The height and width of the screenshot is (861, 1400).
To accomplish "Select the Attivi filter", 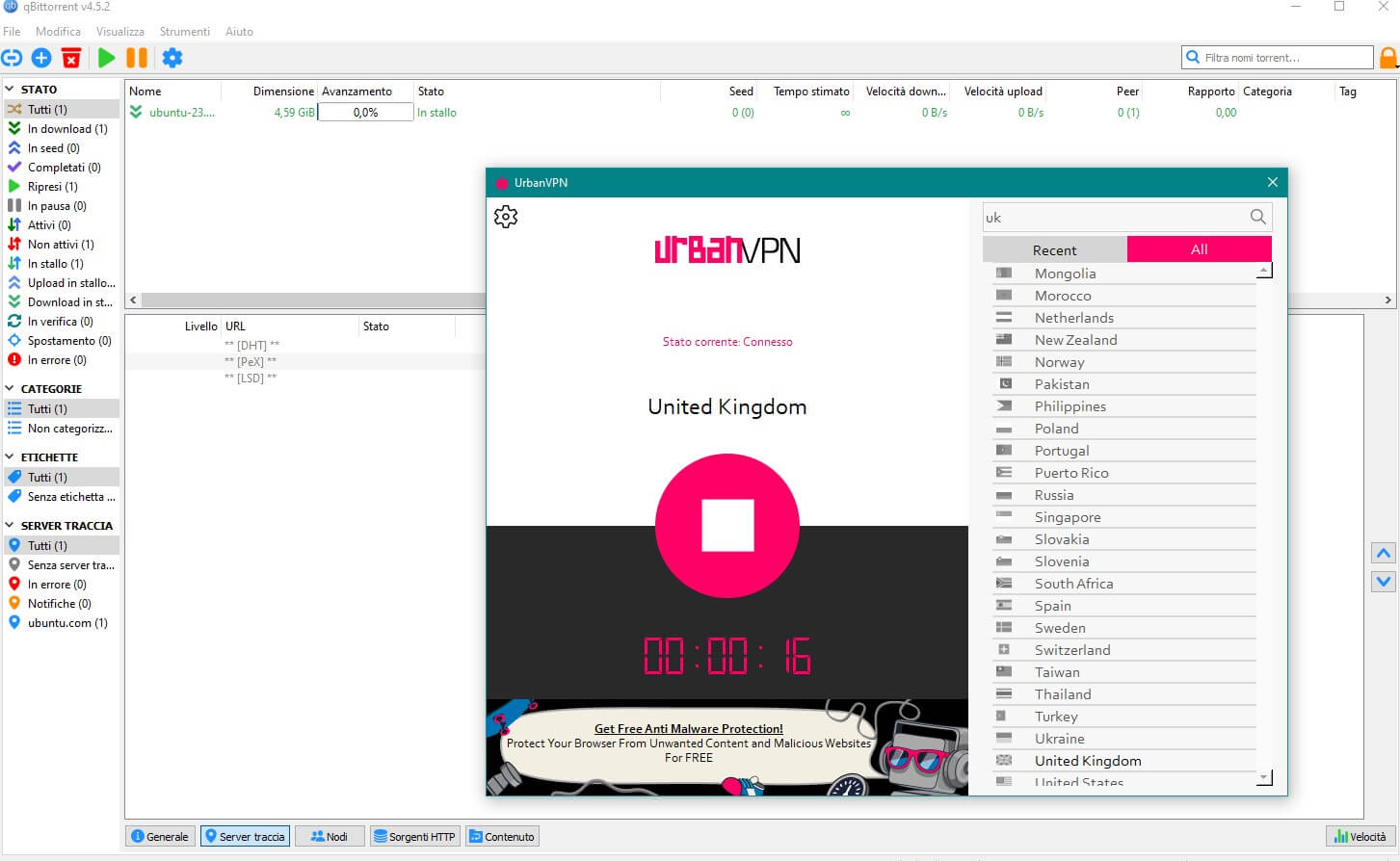I will pyautogui.click(x=62, y=225).
